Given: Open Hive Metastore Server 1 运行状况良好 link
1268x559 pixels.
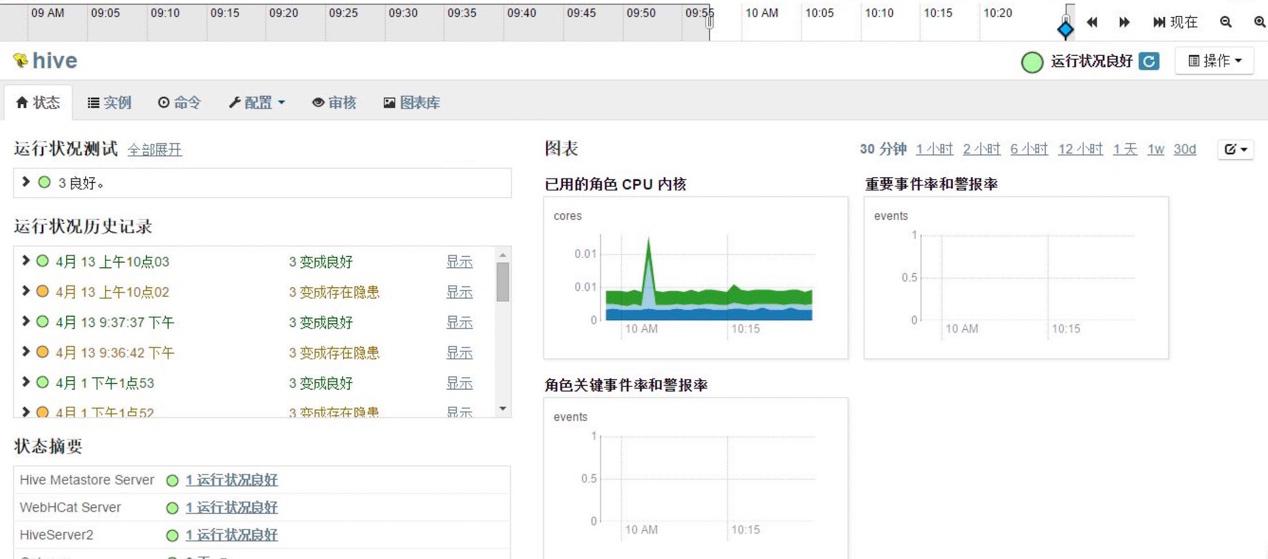Looking at the screenshot, I should [x=231, y=480].
